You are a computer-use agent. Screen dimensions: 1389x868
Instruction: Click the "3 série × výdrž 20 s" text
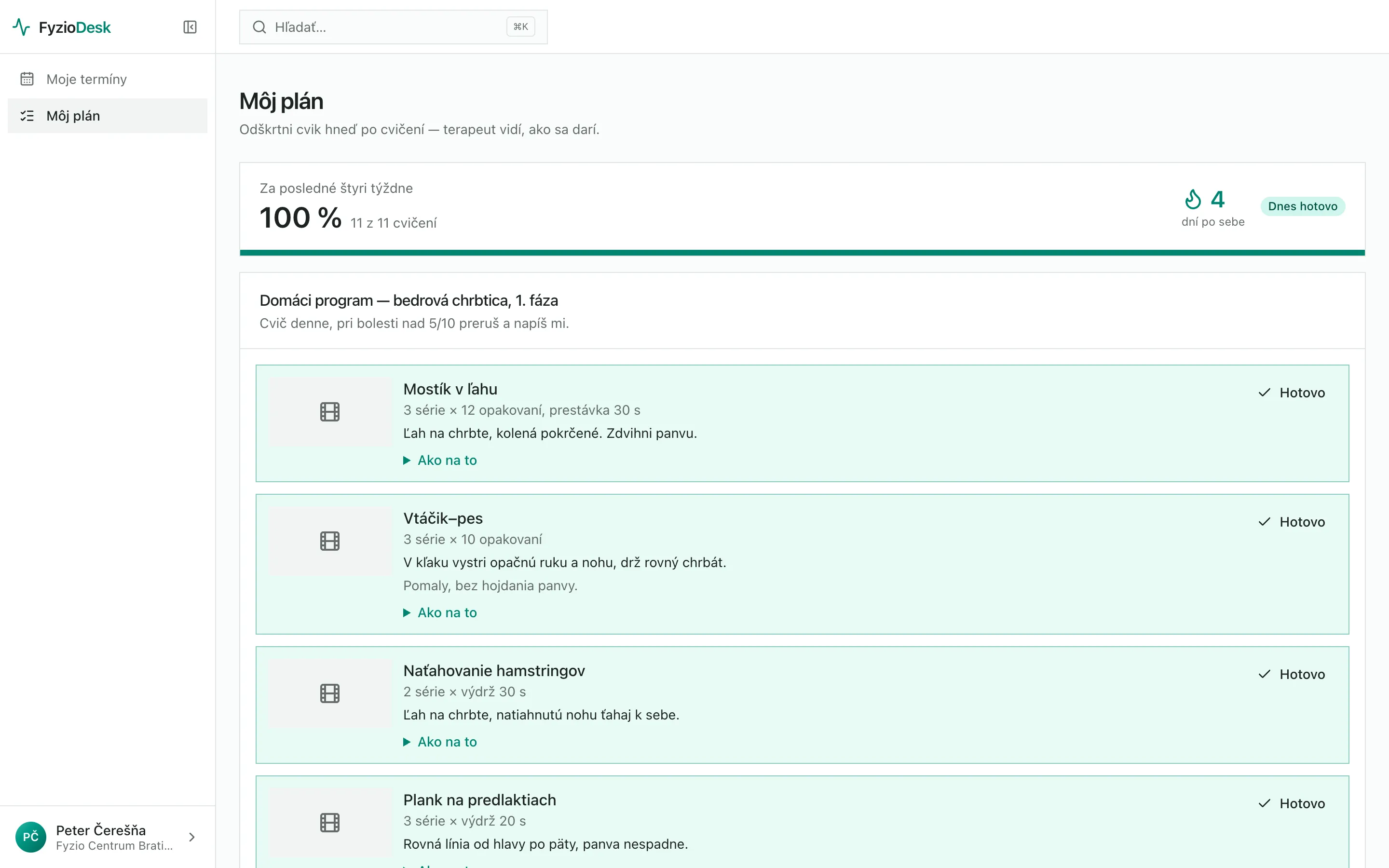[x=464, y=821]
